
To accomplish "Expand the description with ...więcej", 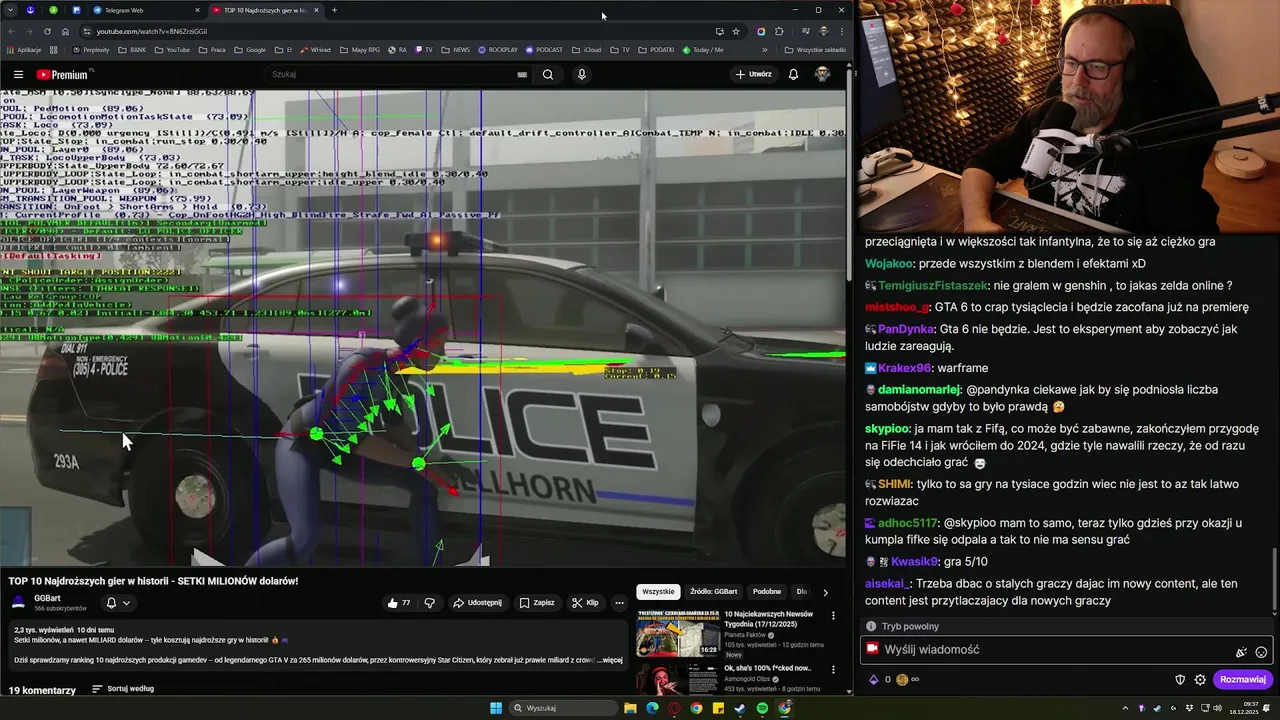I will 609,660.
